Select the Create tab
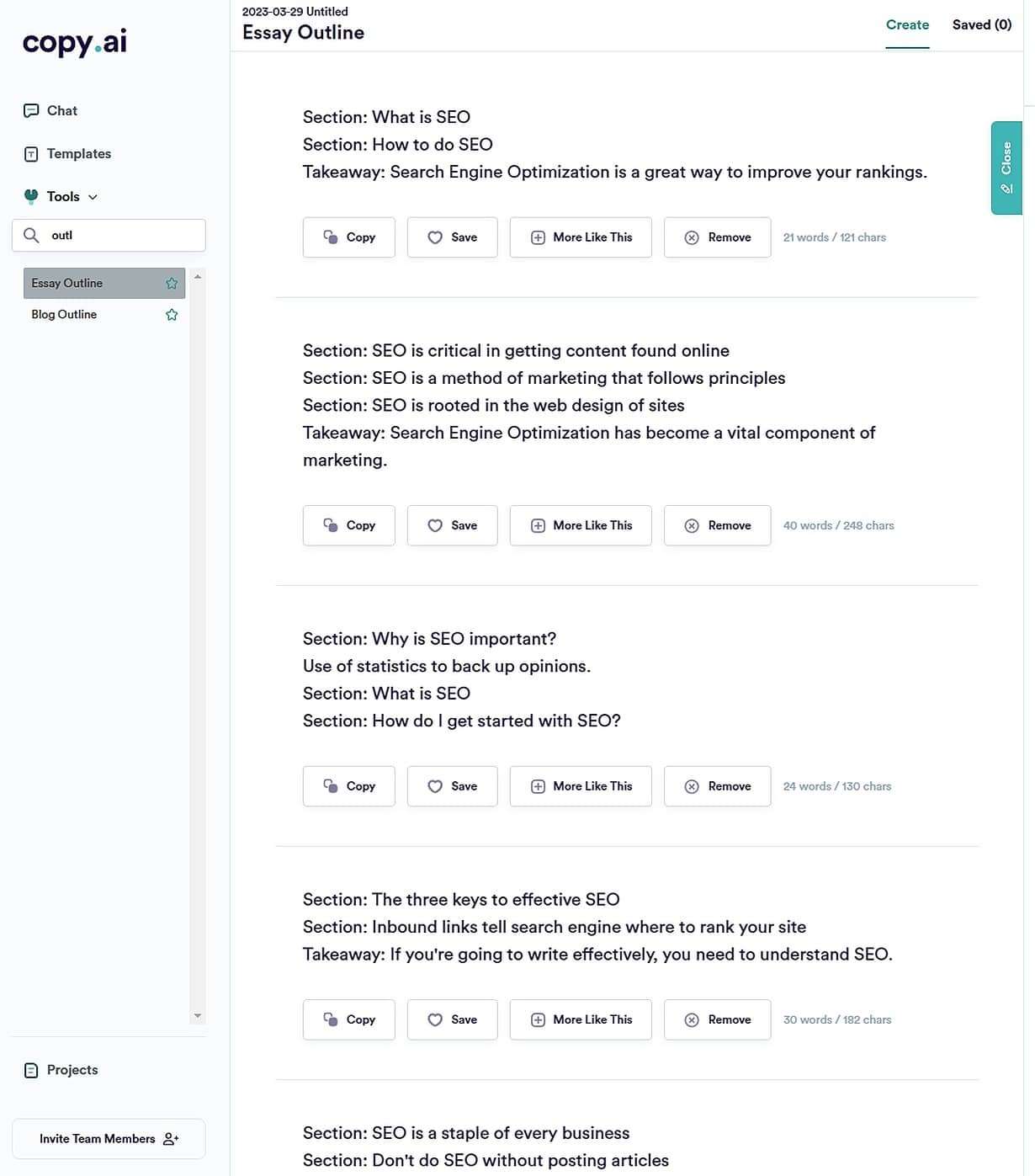 [907, 25]
